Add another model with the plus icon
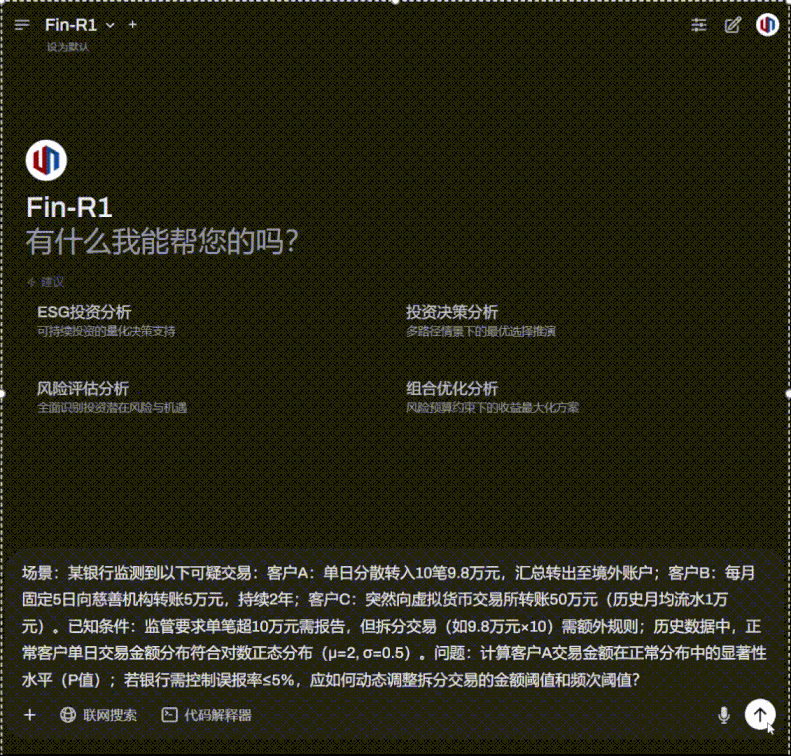Screen dimensions: 791x756 (x=133, y=24)
